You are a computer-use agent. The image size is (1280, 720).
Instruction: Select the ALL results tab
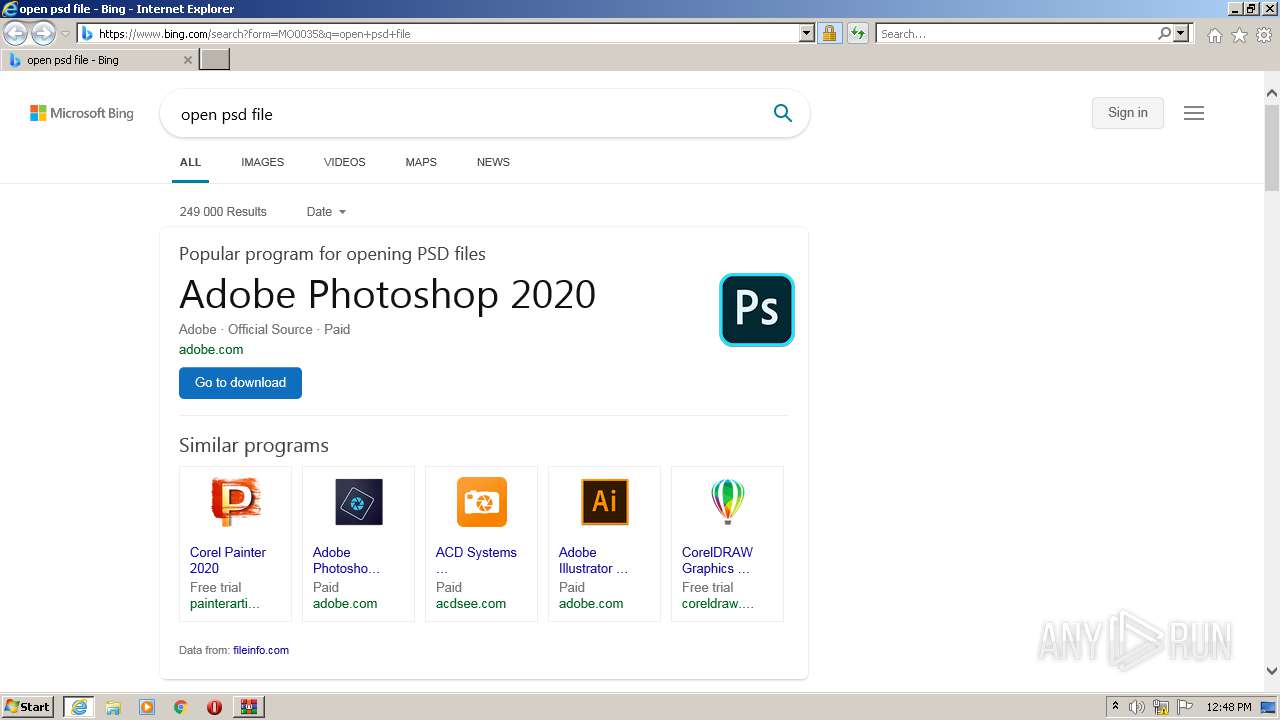click(x=190, y=162)
